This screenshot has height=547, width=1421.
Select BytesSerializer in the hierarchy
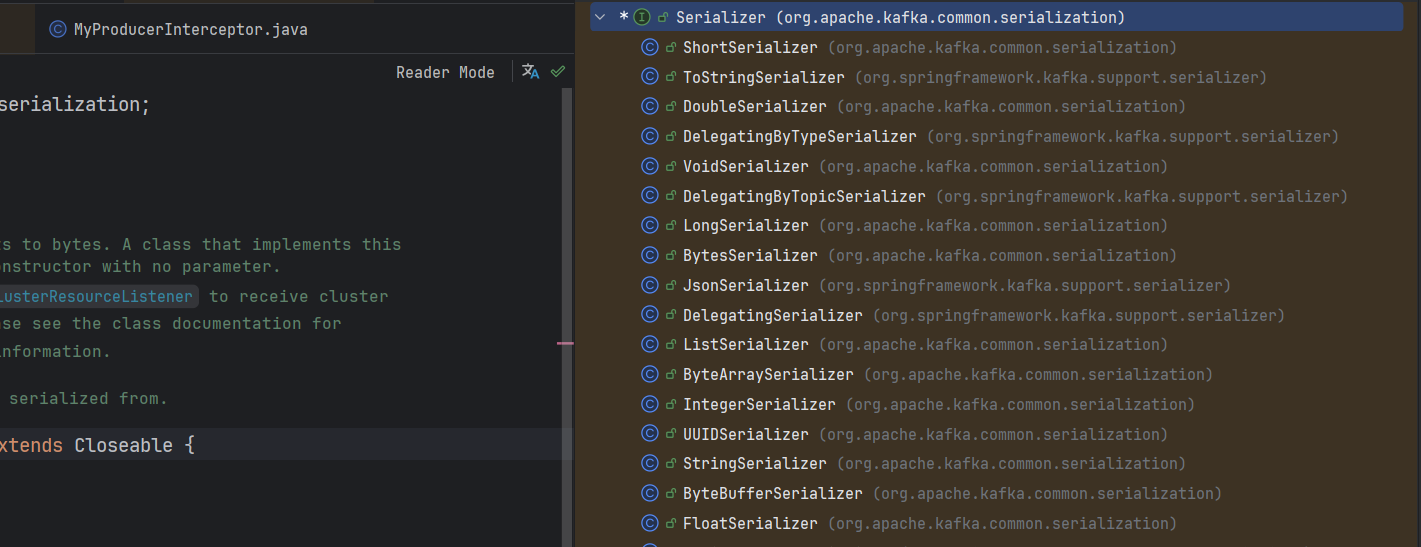point(750,255)
